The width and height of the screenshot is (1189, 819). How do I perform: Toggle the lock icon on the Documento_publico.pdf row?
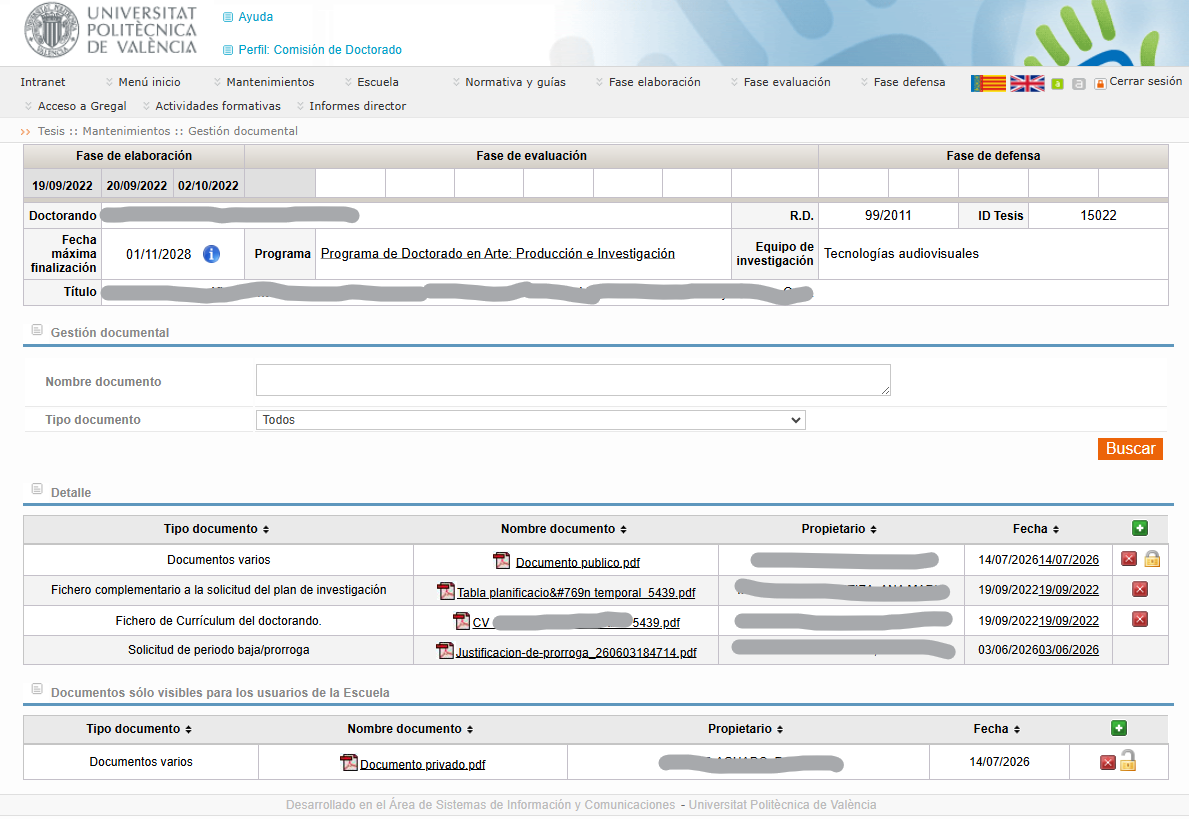pos(1152,559)
